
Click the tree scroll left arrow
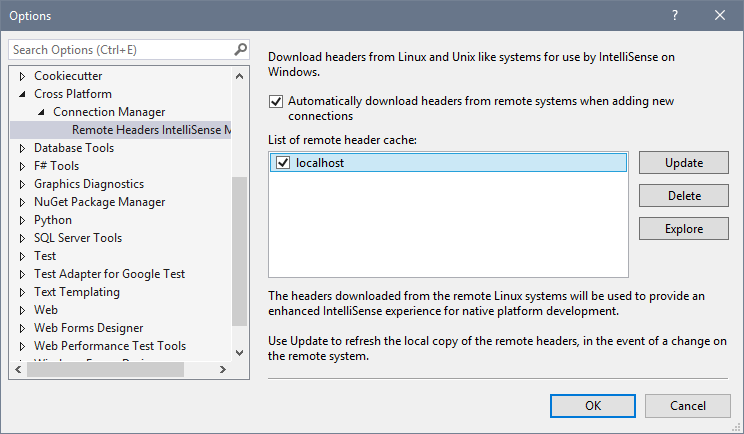18,369
